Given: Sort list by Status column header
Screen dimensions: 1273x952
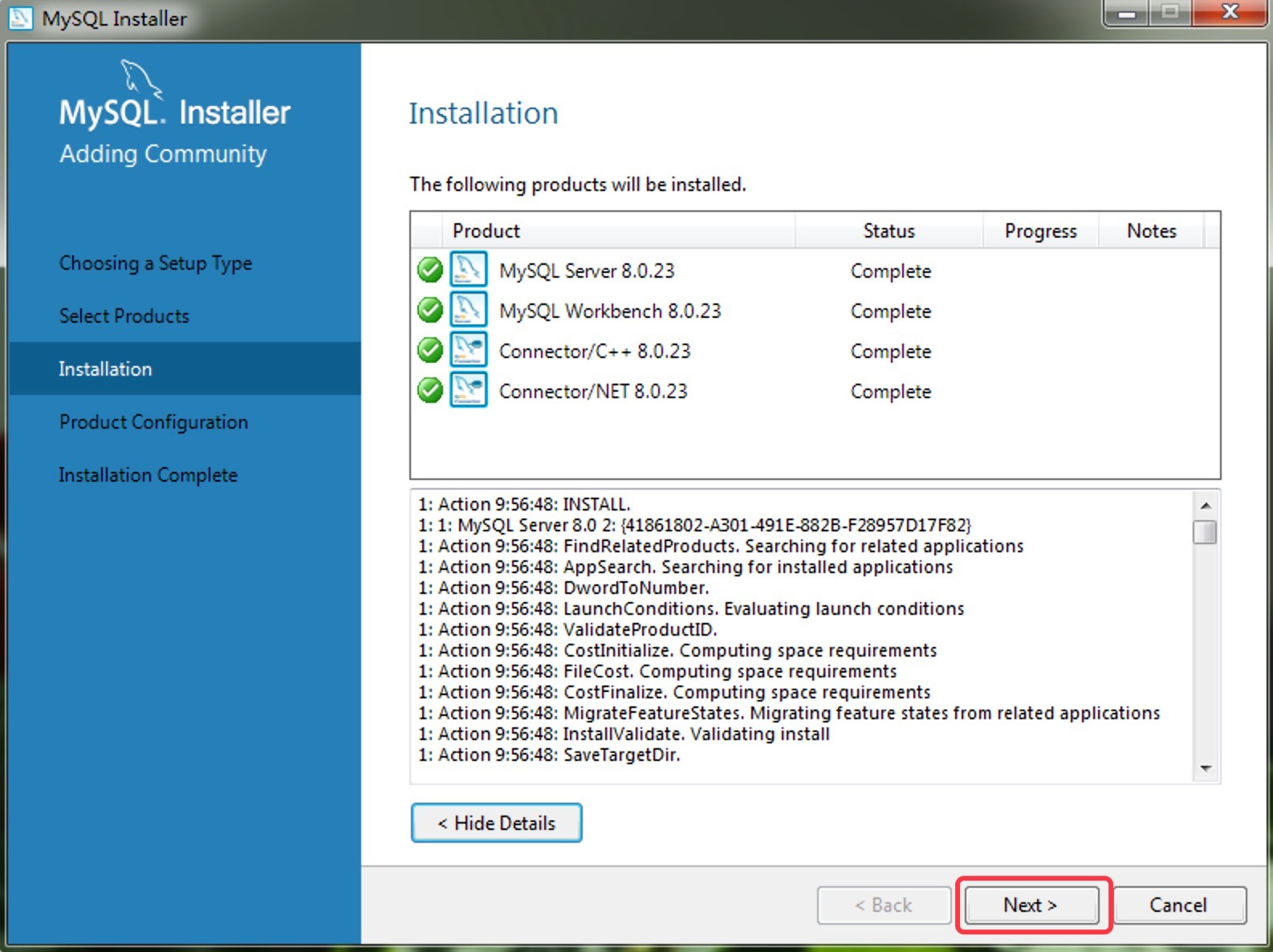Looking at the screenshot, I should [x=889, y=231].
